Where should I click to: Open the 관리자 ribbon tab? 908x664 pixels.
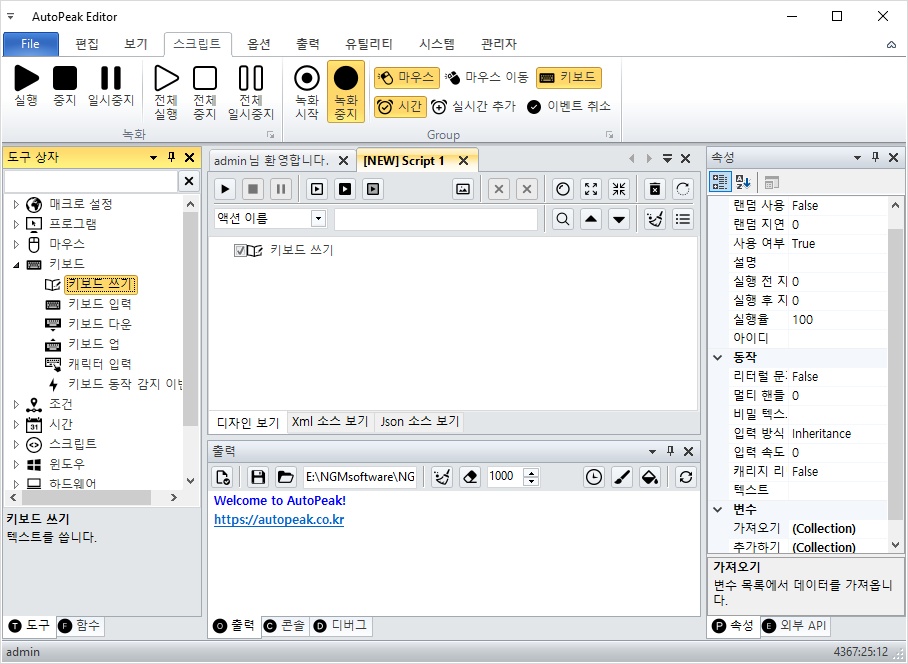pyautogui.click(x=499, y=44)
